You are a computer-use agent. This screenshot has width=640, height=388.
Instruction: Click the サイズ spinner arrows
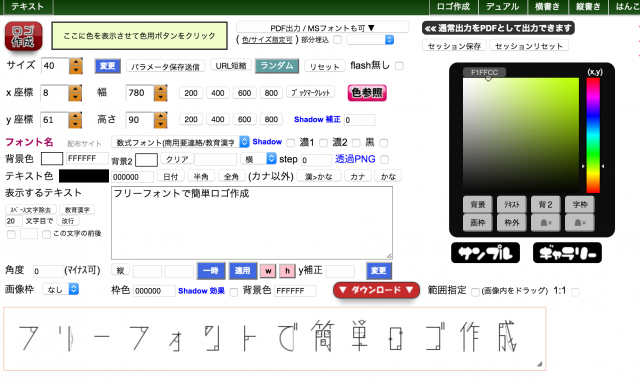tap(76, 66)
